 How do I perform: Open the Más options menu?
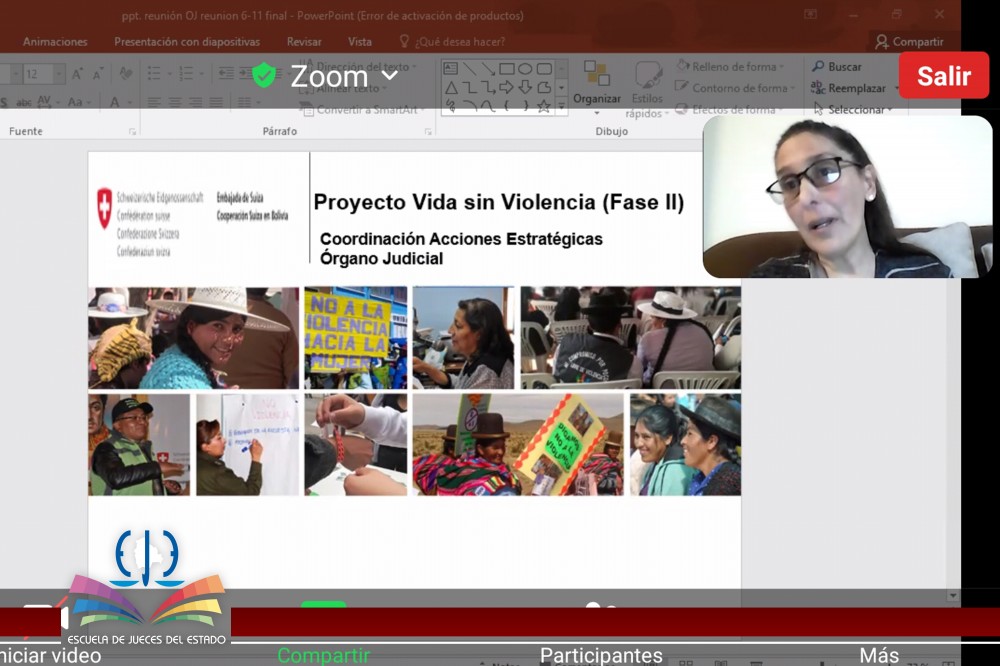[x=879, y=655]
